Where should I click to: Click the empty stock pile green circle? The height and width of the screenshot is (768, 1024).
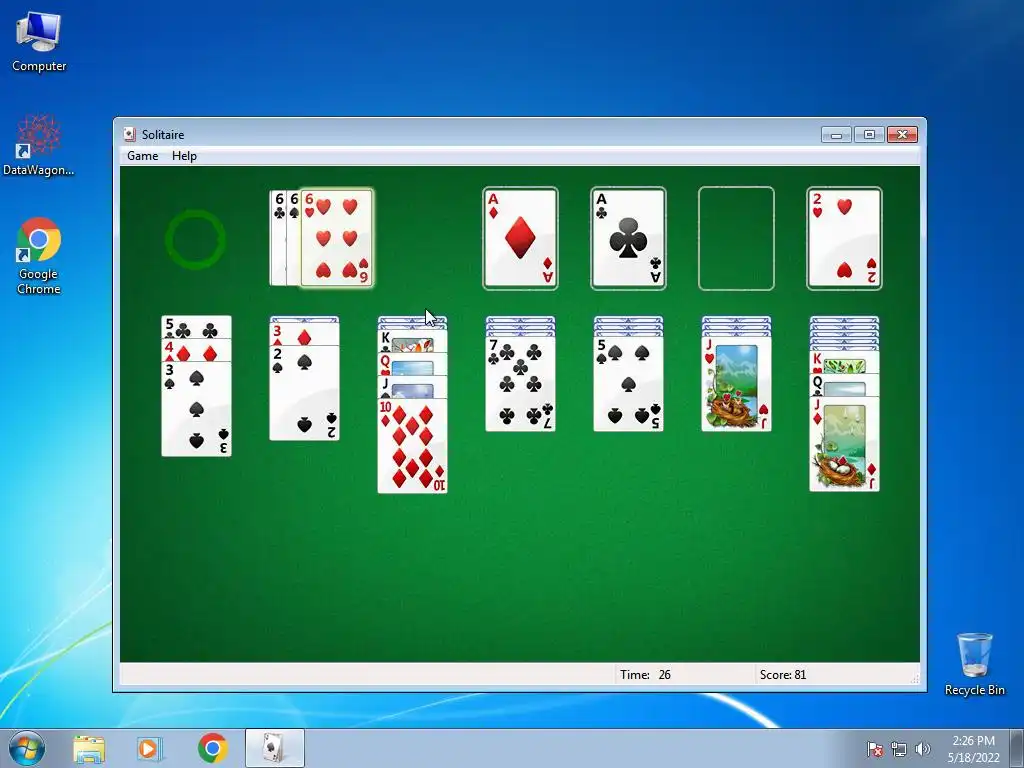click(196, 239)
